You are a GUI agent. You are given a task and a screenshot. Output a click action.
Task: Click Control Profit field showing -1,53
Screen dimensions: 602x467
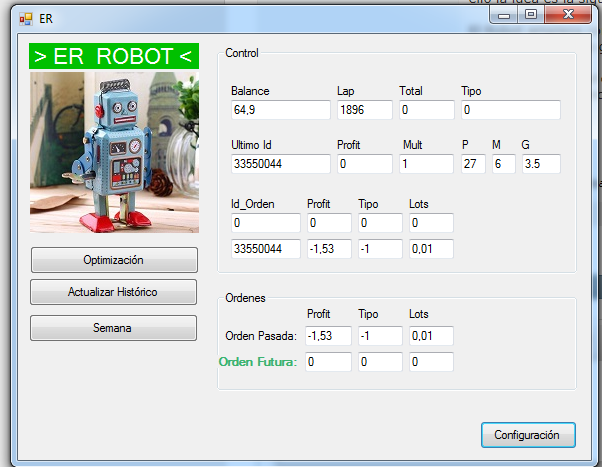[x=329, y=249]
